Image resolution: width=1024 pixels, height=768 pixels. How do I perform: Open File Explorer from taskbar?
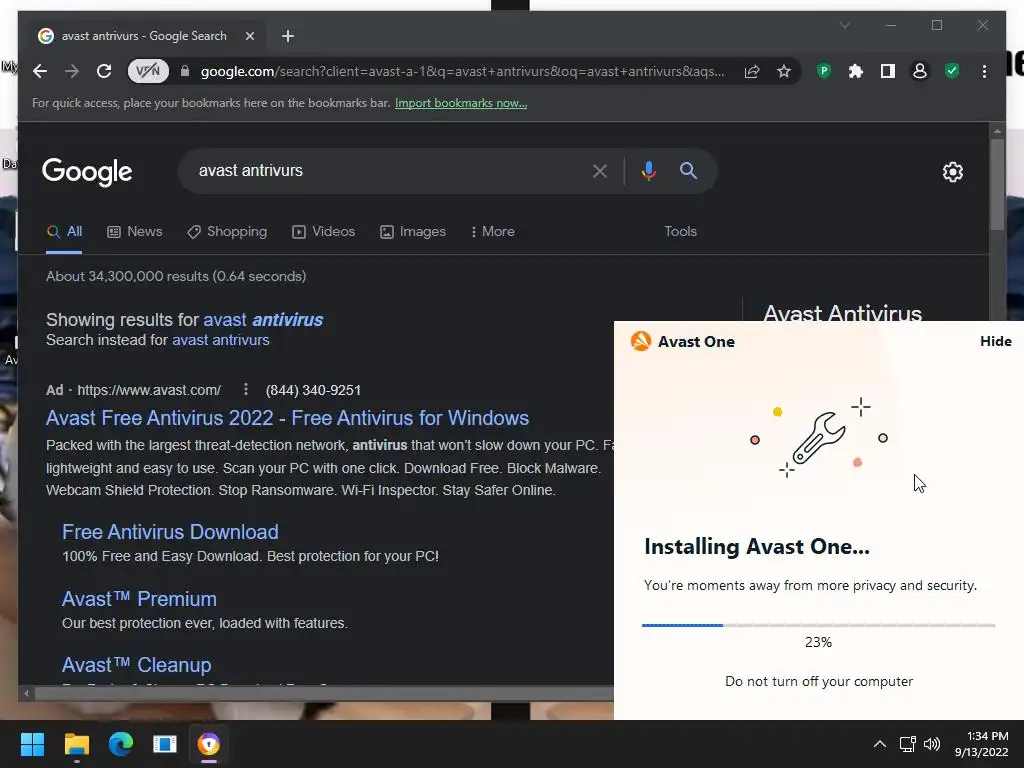[x=76, y=744]
